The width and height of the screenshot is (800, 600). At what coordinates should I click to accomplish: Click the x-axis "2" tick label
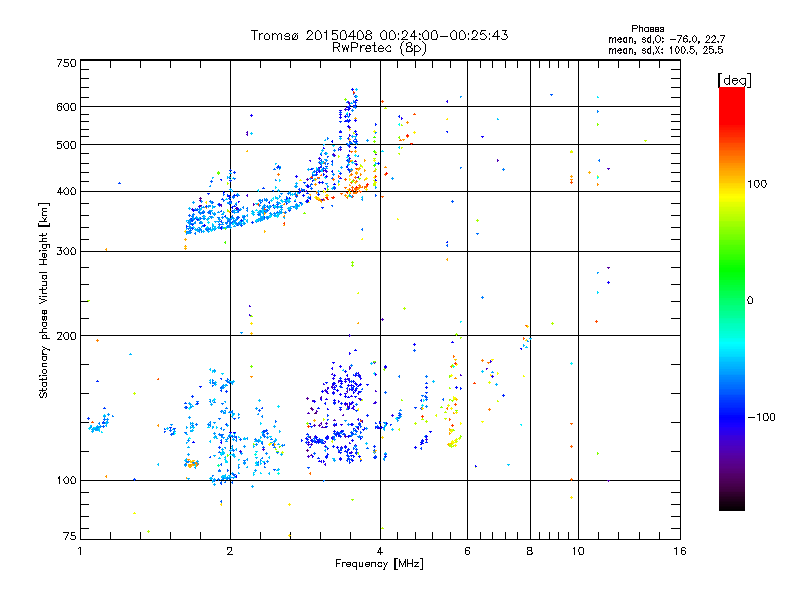(x=230, y=551)
